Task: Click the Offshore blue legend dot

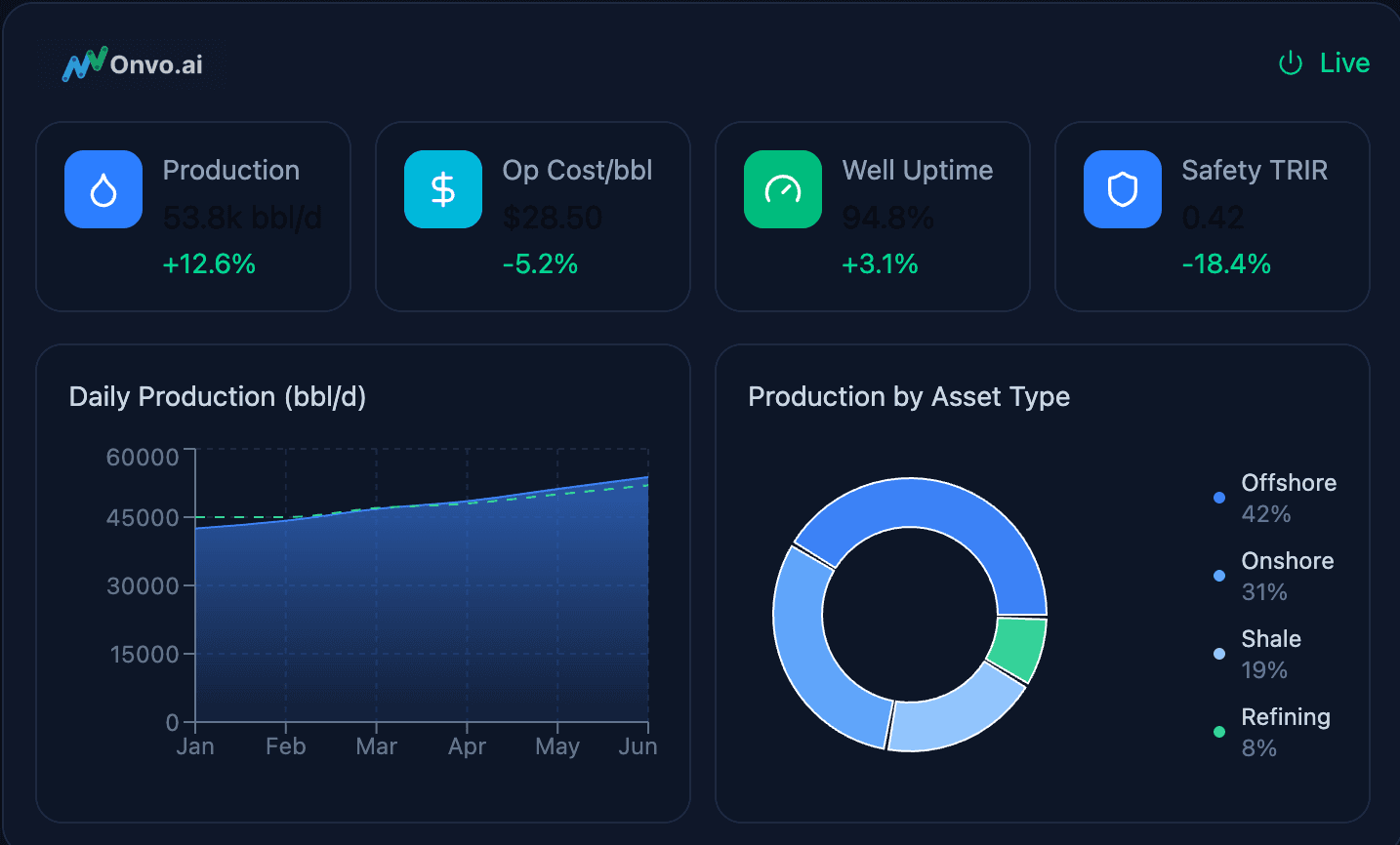Action: pyautogui.click(x=1219, y=498)
